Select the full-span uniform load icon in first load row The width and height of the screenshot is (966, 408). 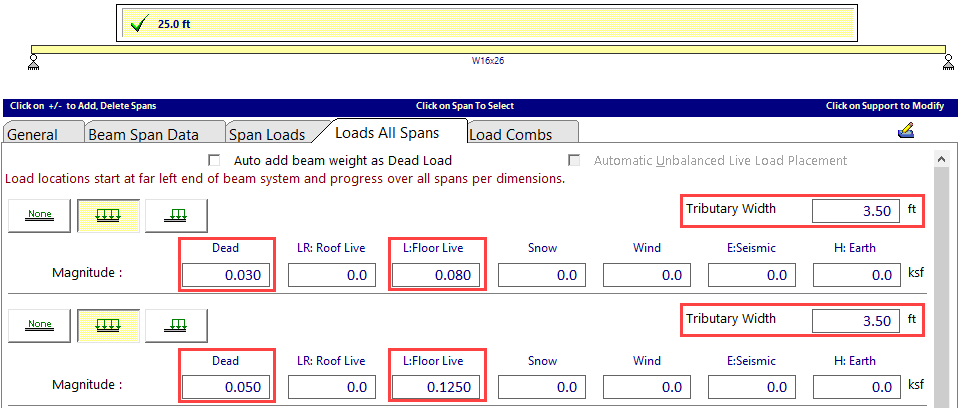click(108, 214)
